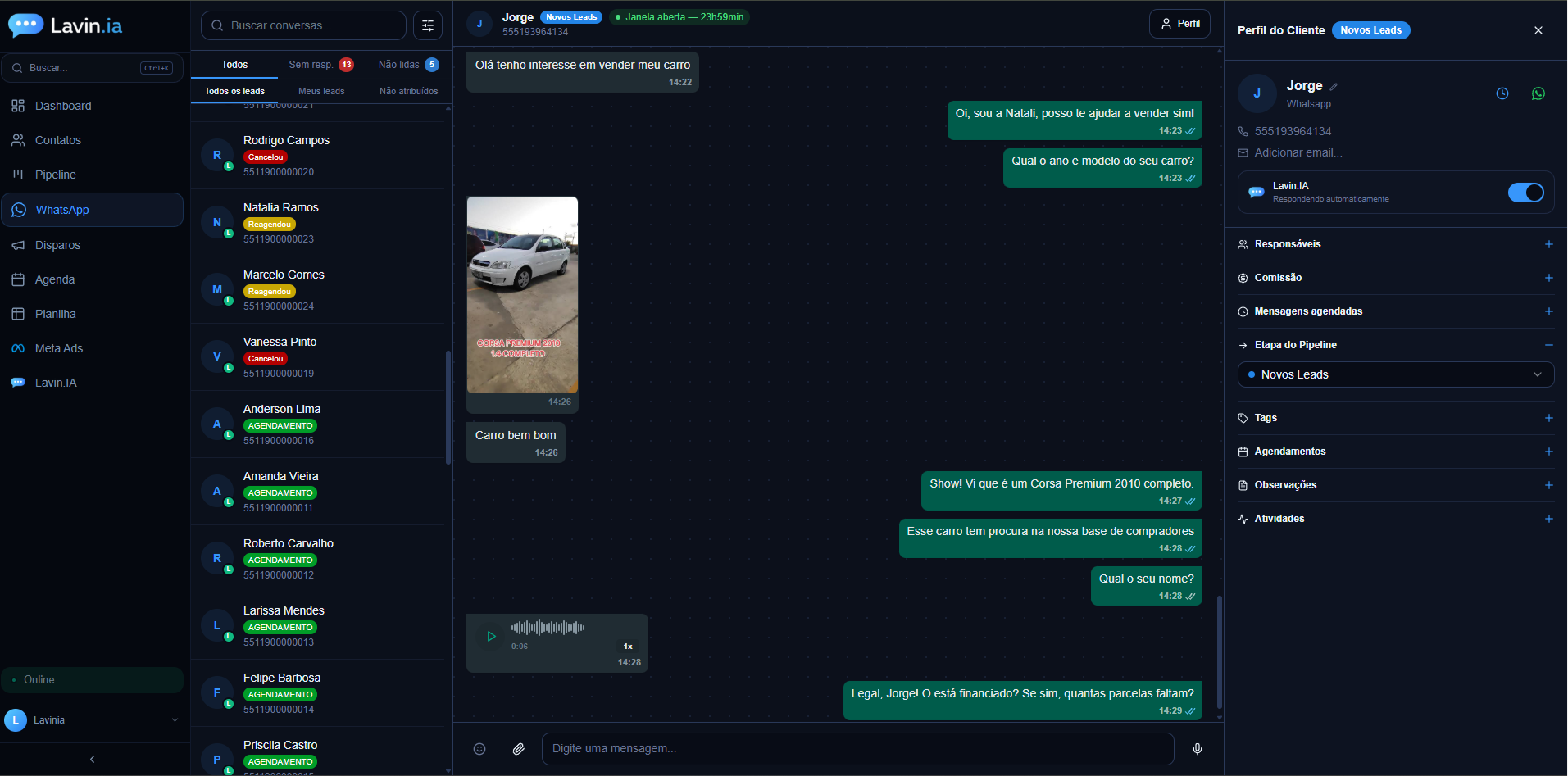1568x776 pixels.
Task: Click the chat messages scrollbar
Action: coord(1220,651)
